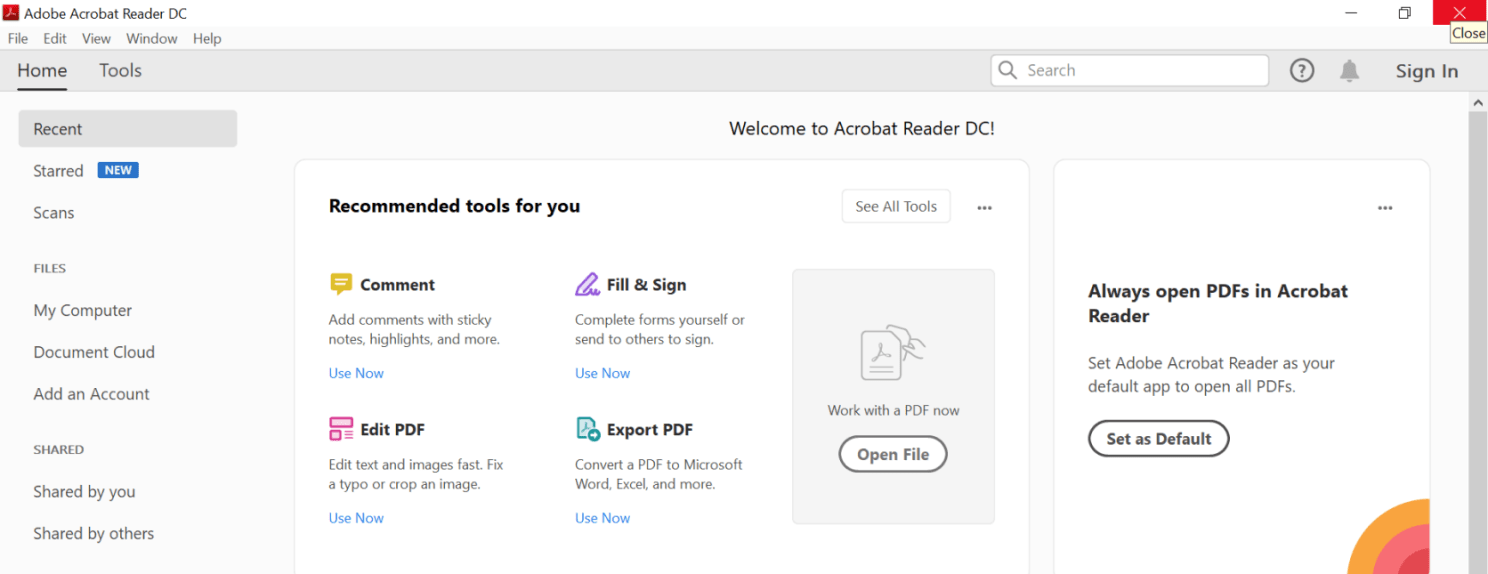Open the notifications bell icon

1349,71
